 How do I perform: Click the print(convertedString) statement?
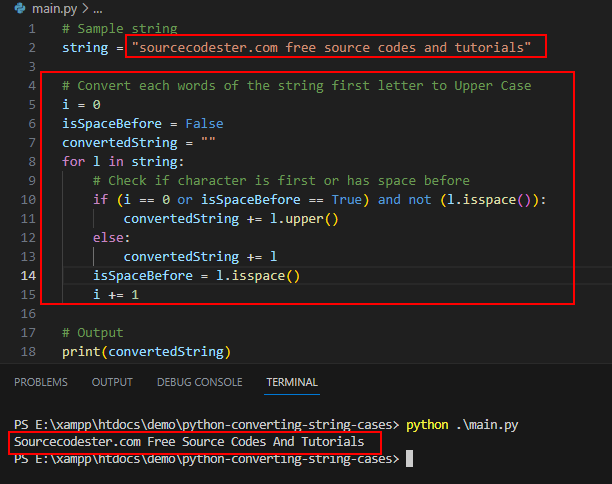pyautogui.click(x=146, y=352)
